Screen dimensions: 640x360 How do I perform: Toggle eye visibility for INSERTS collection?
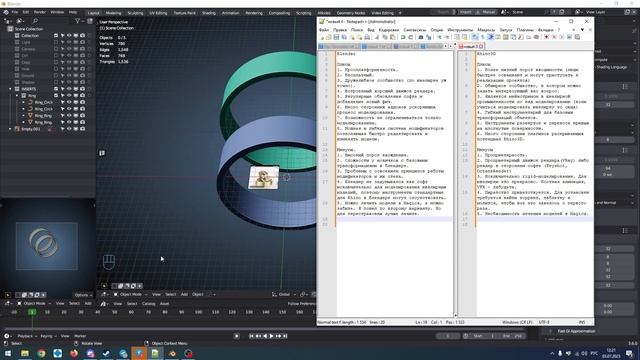click(69, 89)
